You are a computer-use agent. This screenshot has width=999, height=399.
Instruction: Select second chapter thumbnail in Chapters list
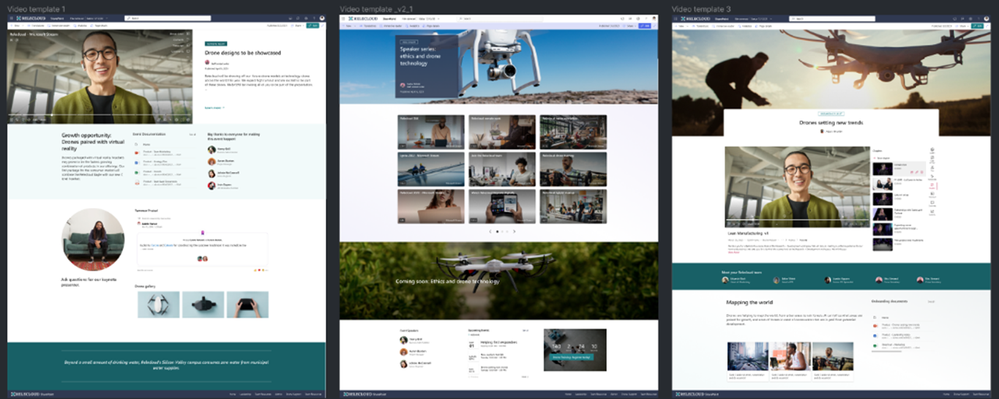[882, 184]
